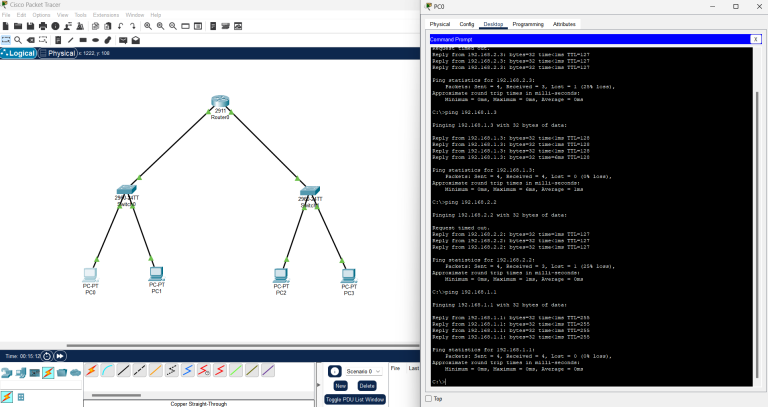Select the Network Devices category icon
The image size is (768, 407).
click(7, 373)
